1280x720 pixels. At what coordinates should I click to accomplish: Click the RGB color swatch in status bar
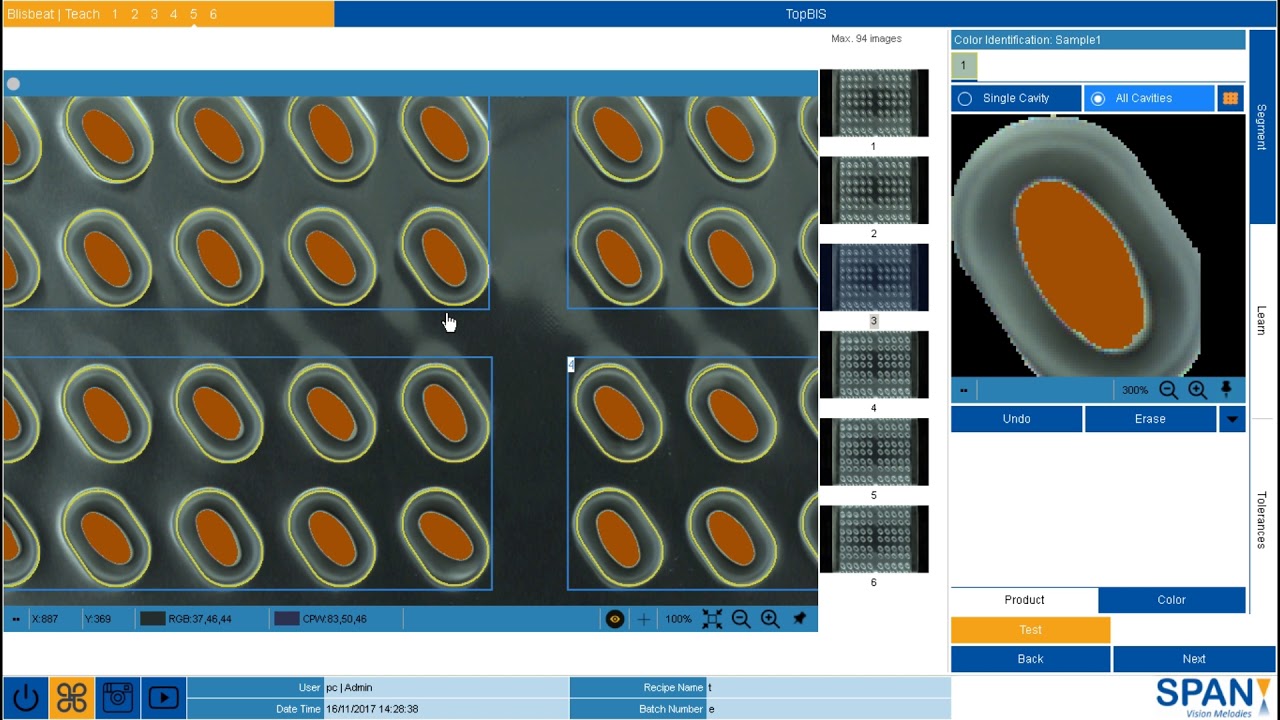coord(153,619)
